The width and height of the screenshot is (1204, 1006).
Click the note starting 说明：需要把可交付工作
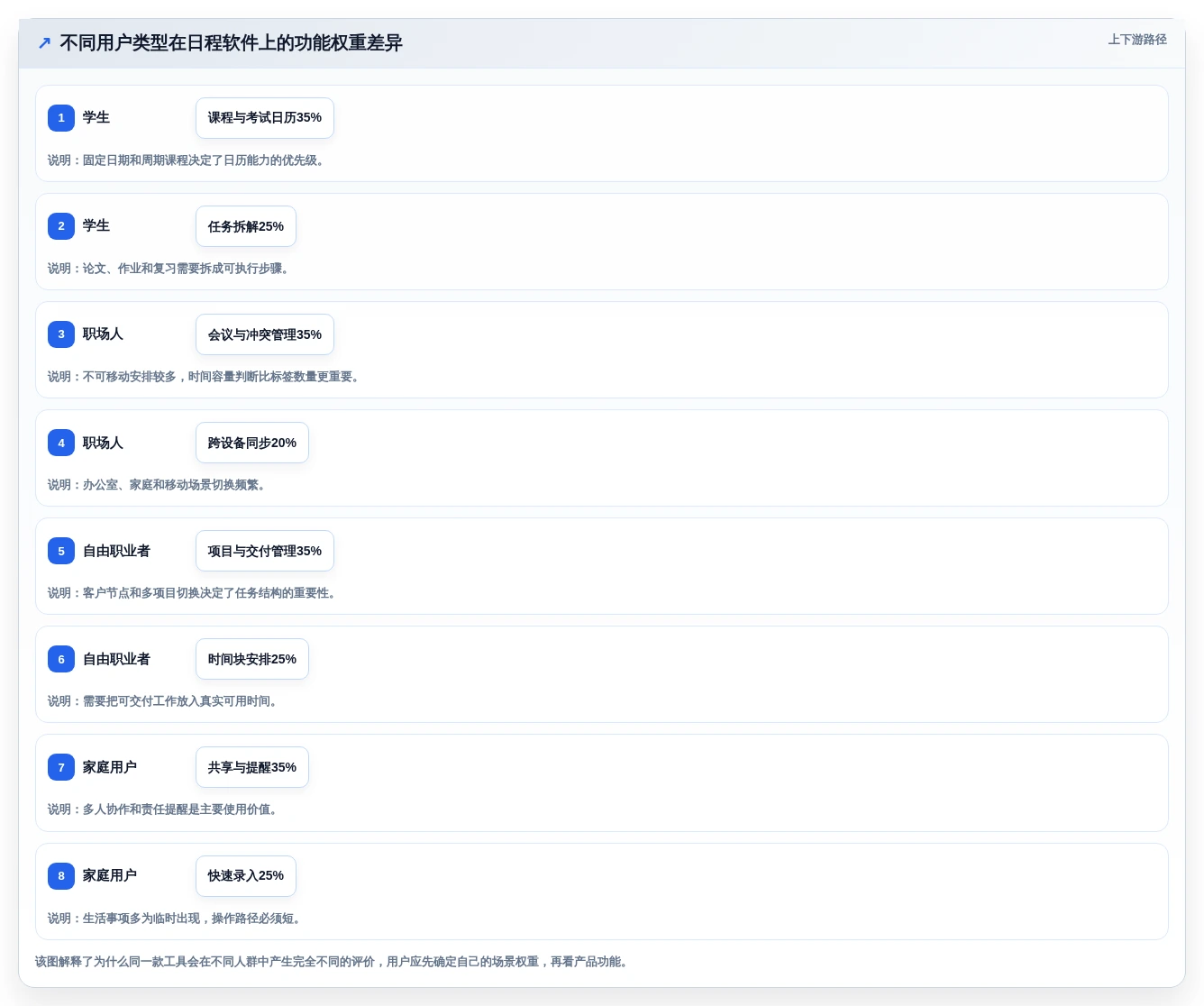(162, 701)
